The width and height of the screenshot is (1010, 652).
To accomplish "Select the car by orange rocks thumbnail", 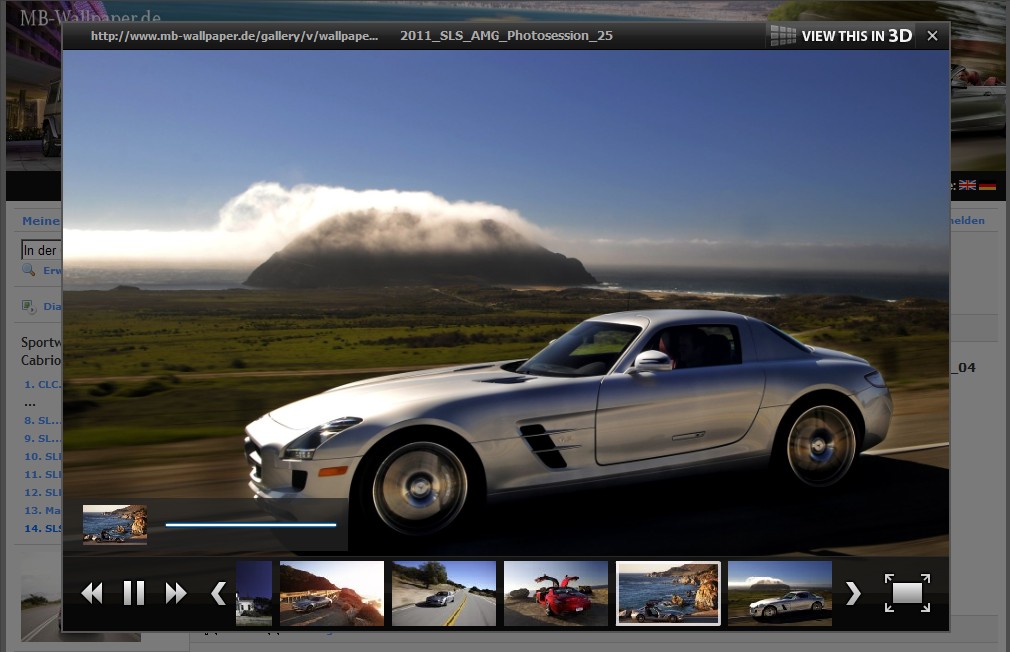I will point(332,593).
